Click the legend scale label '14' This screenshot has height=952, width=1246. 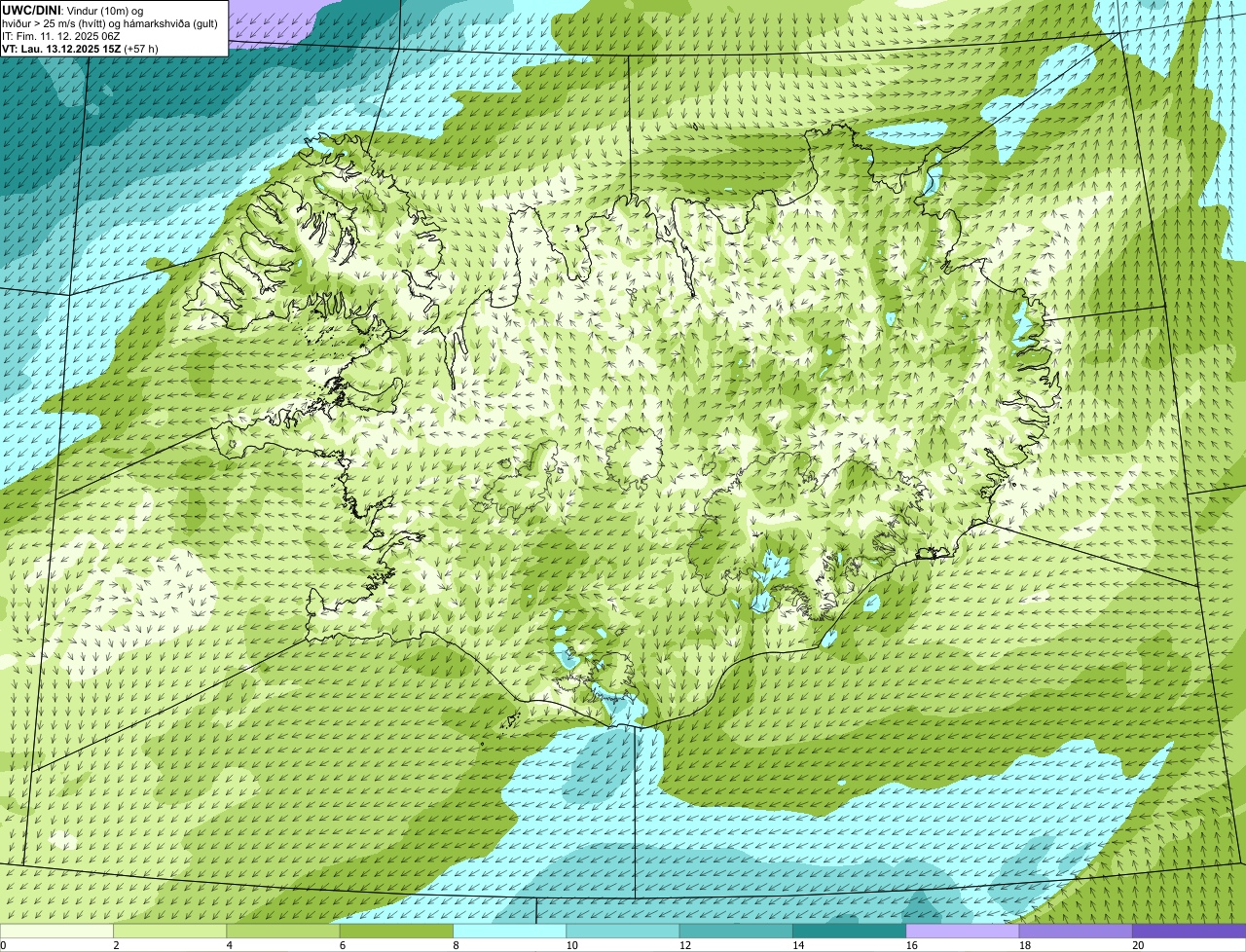(798, 945)
